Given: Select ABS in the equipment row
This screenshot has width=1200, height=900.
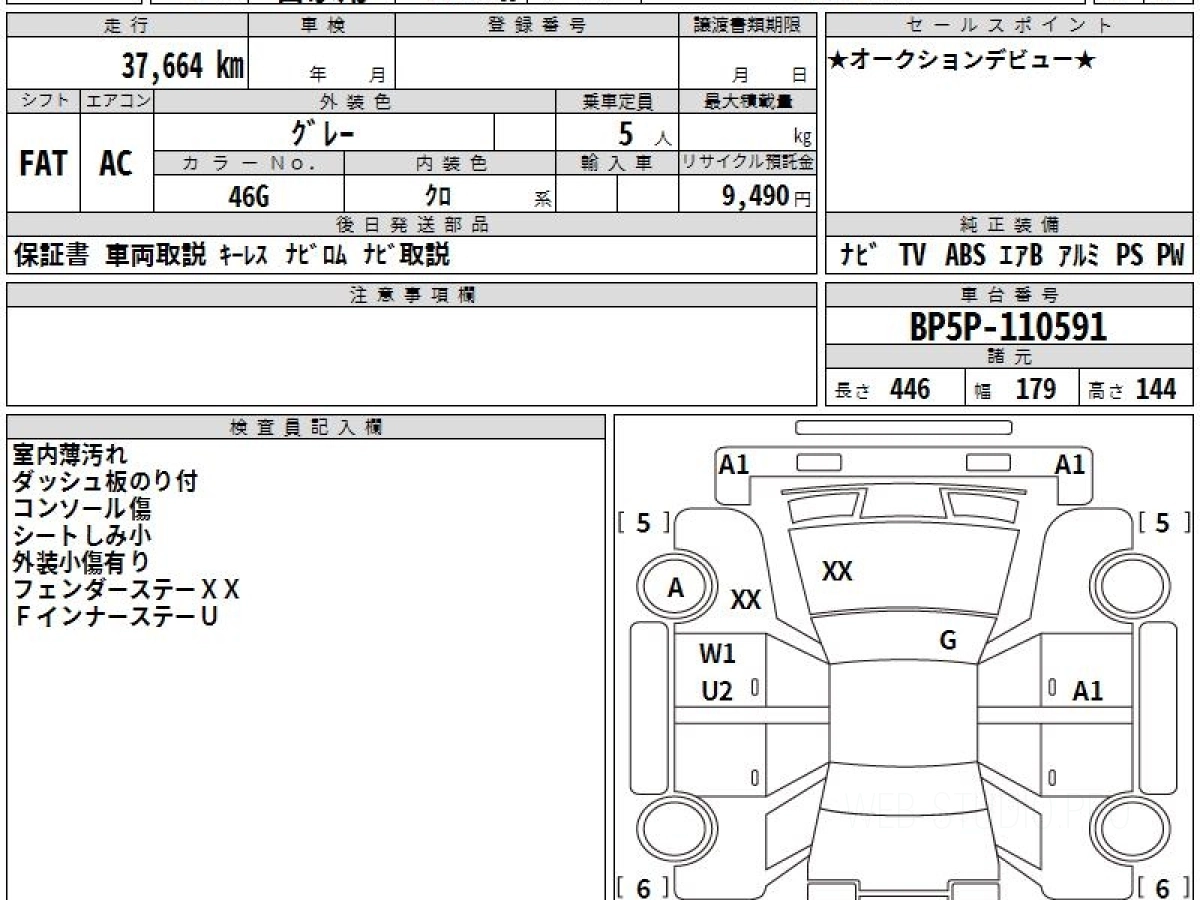Looking at the screenshot, I should click(965, 255).
